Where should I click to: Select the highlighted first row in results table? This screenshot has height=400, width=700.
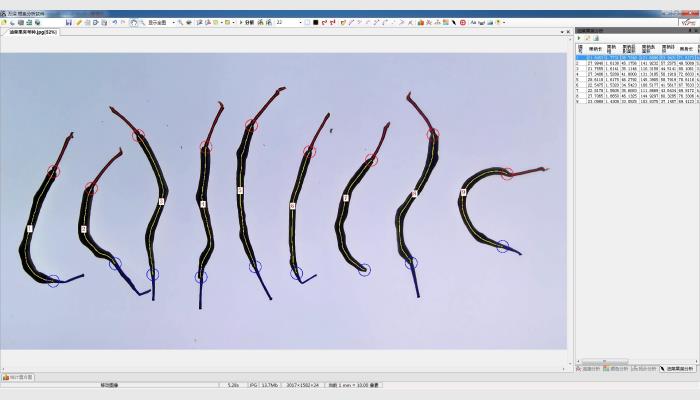[x=635, y=57]
